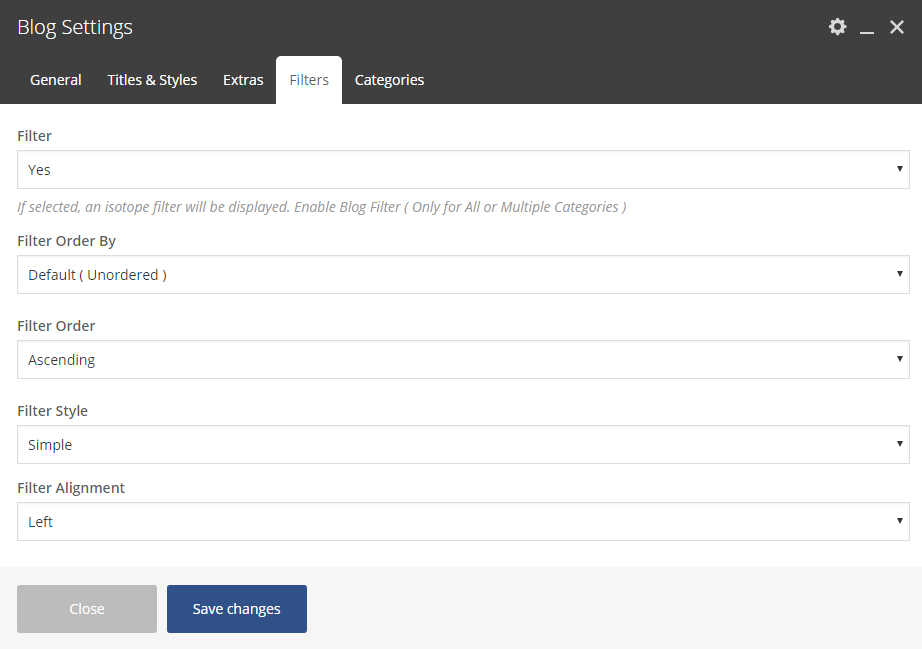Expand the Filter Order By dropdown

click(x=463, y=275)
